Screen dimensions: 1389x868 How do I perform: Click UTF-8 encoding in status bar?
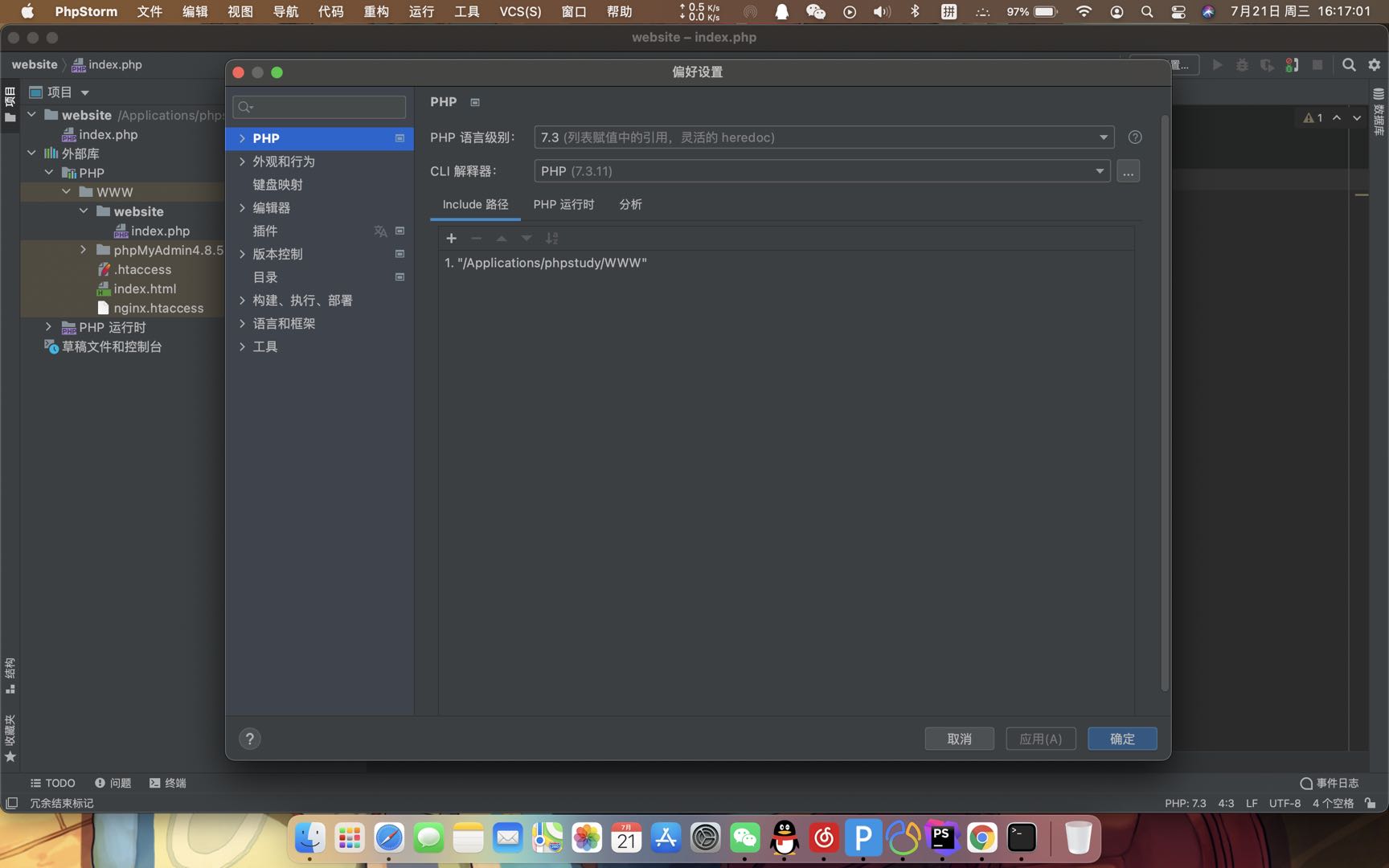click(1285, 803)
